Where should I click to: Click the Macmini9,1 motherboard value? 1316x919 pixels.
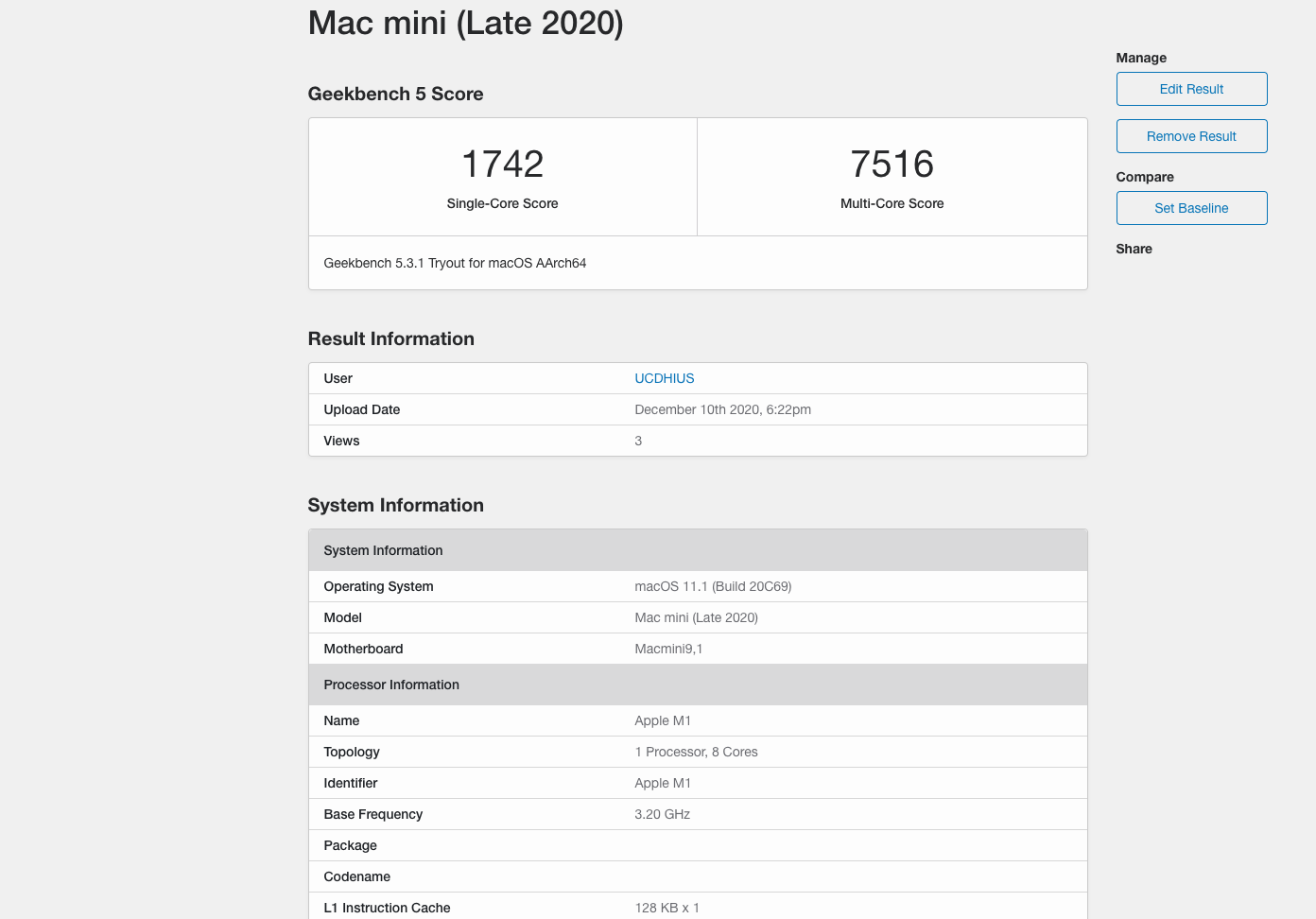coord(668,649)
